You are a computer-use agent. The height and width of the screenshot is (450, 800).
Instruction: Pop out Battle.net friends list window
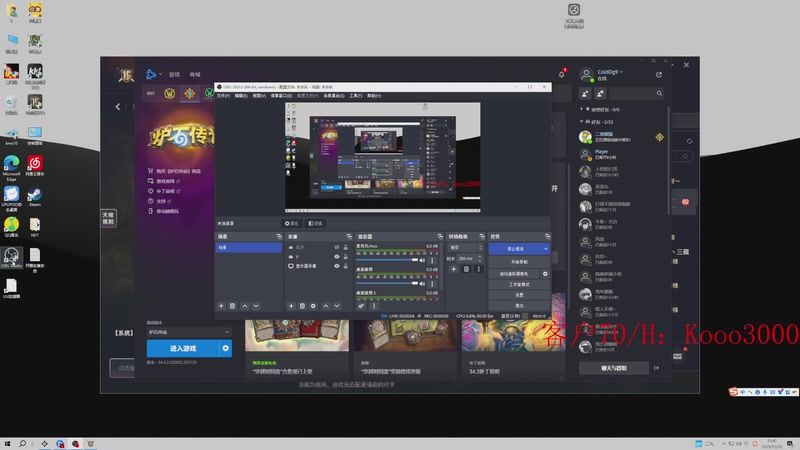(659, 74)
